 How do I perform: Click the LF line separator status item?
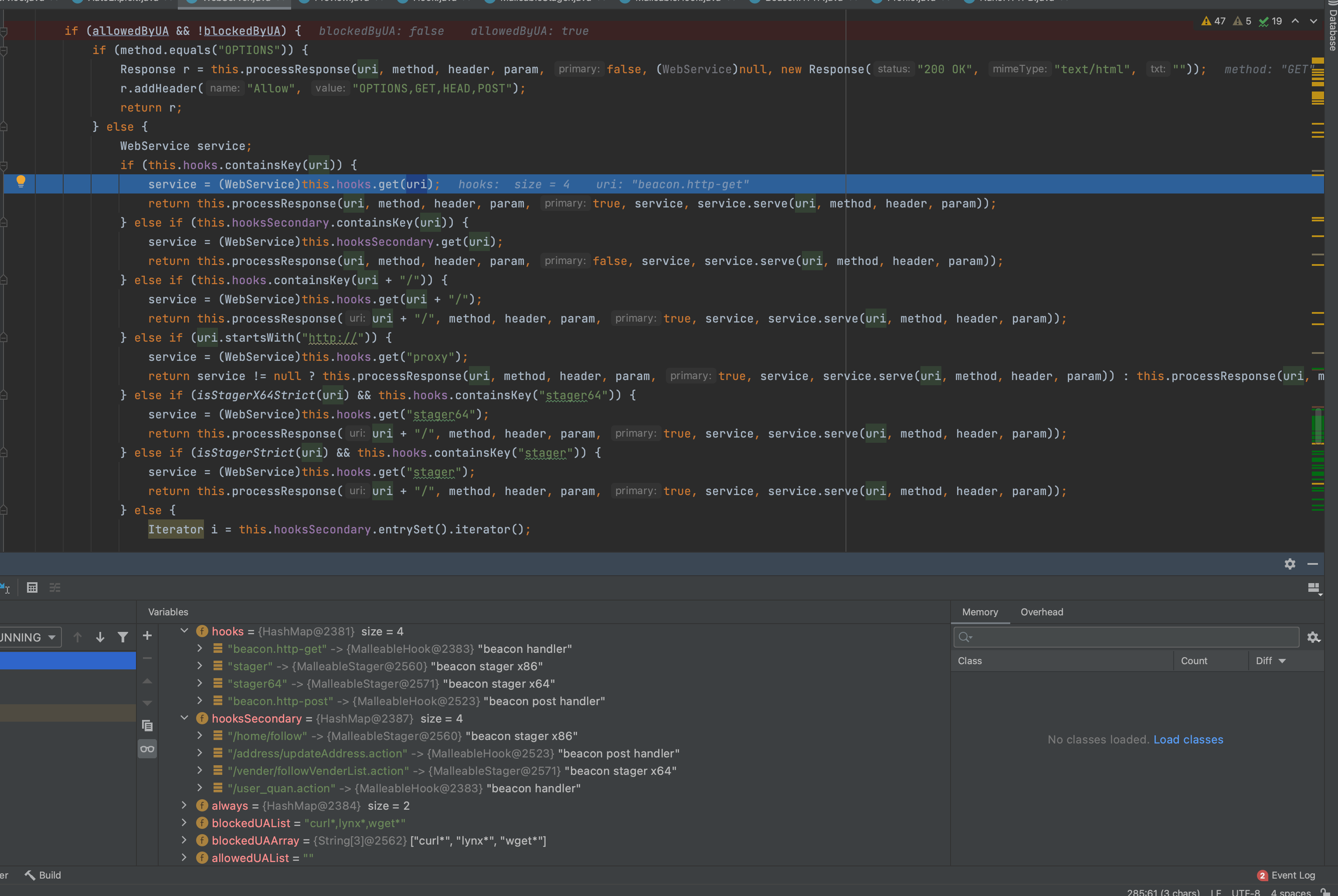coord(1216,893)
